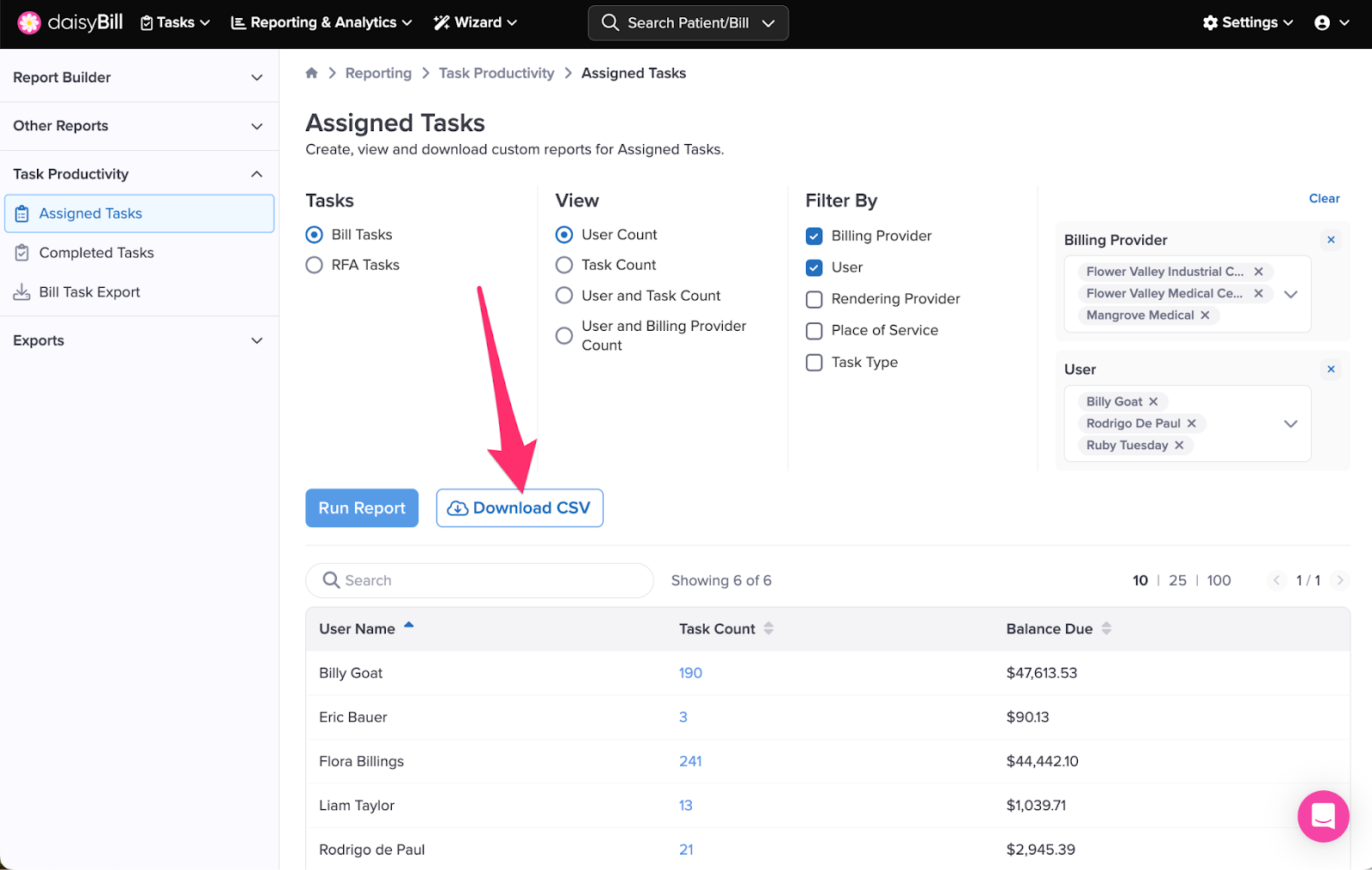Image resolution: width=1372 pixels, height=870 pixels.
Task: Sort by Balance Due column arrows
Action: click(x=1106, y=628)
